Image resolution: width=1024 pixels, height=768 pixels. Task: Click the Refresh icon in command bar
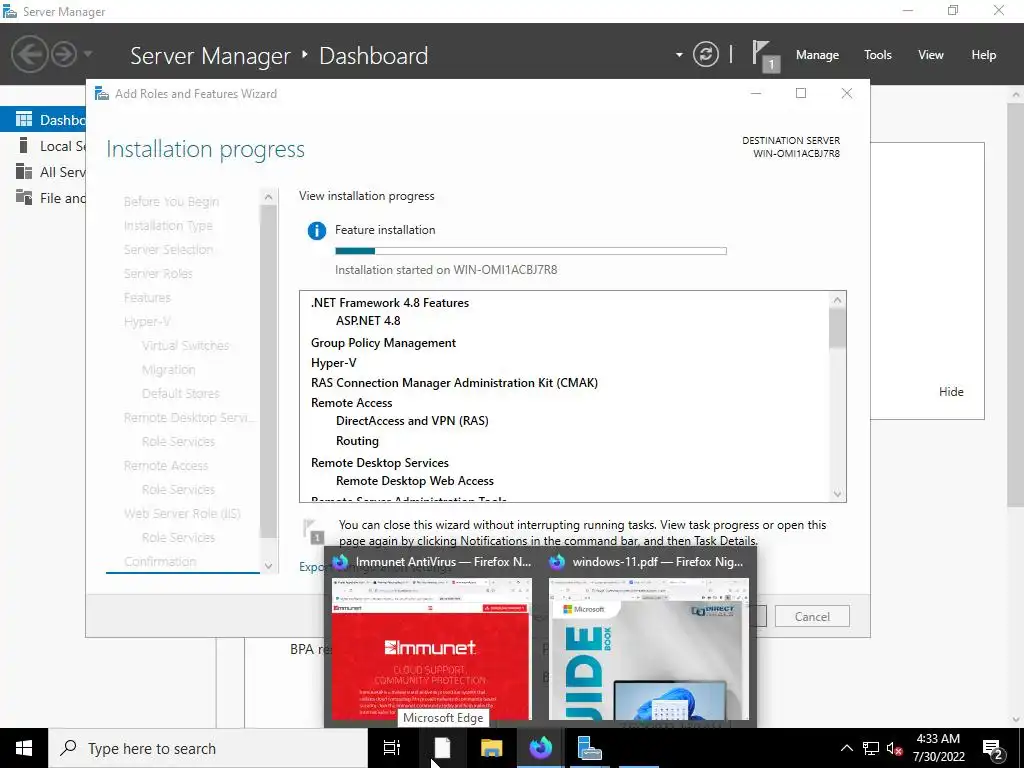[705, 54]
